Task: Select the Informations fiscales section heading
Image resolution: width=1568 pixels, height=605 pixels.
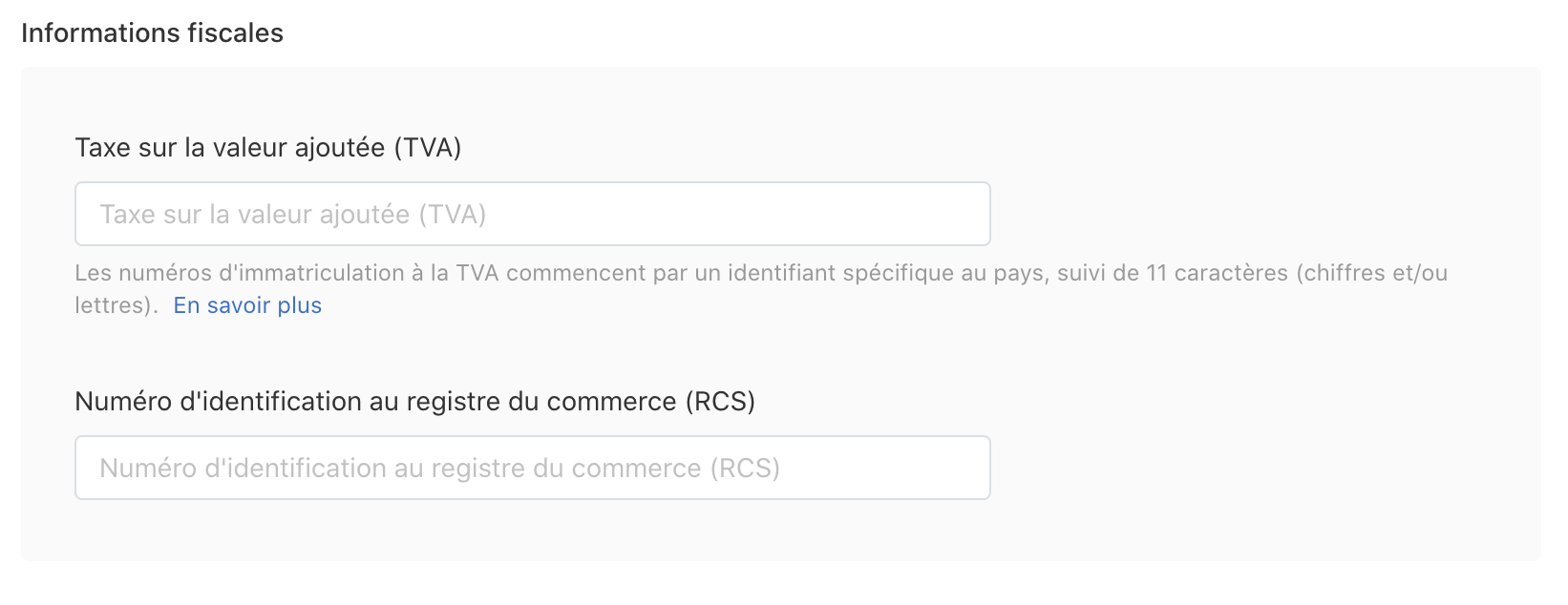Action: [x=153, y=33]
